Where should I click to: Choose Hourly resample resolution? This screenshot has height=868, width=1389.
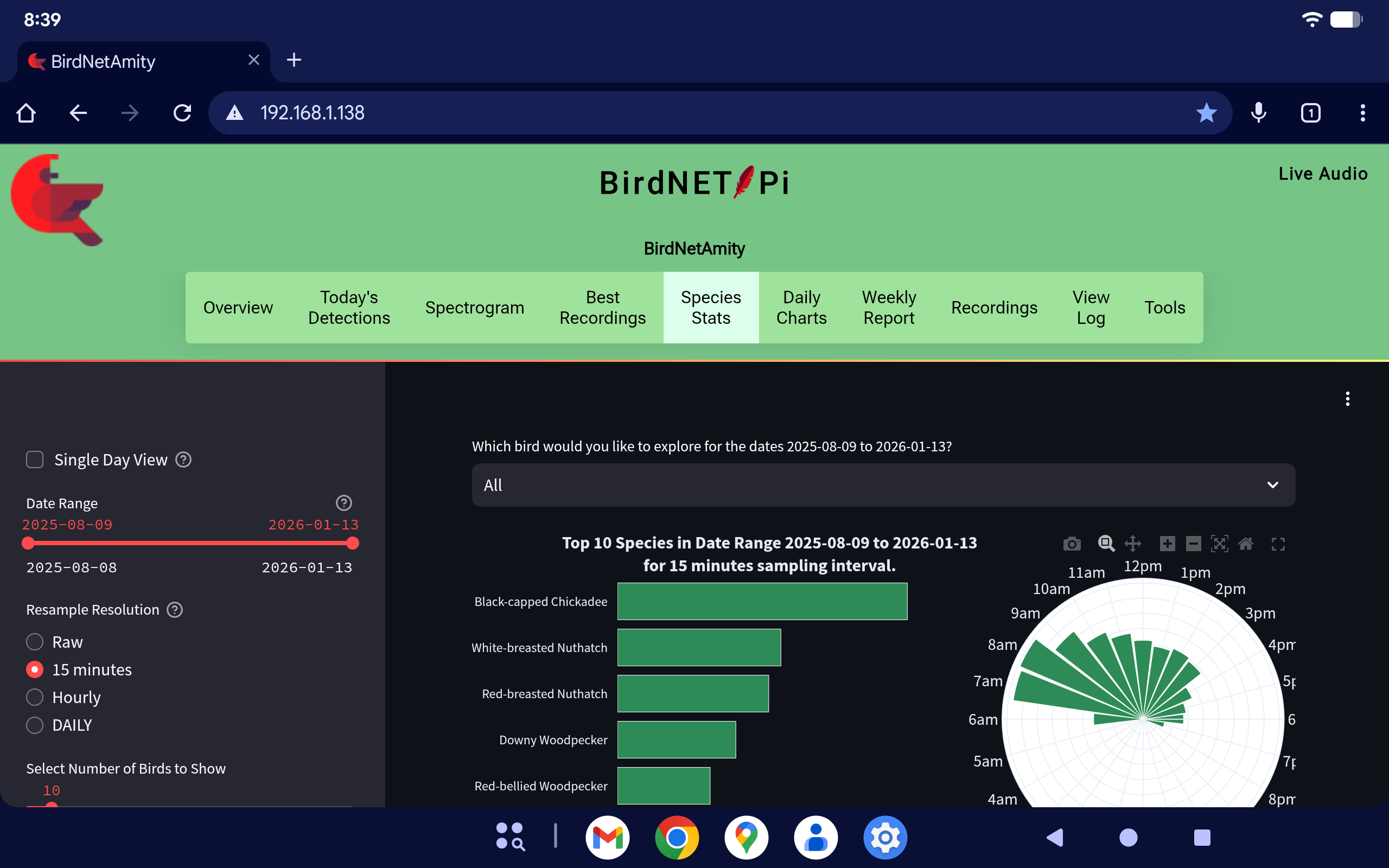pyautogui.click(x=35, y=697)
